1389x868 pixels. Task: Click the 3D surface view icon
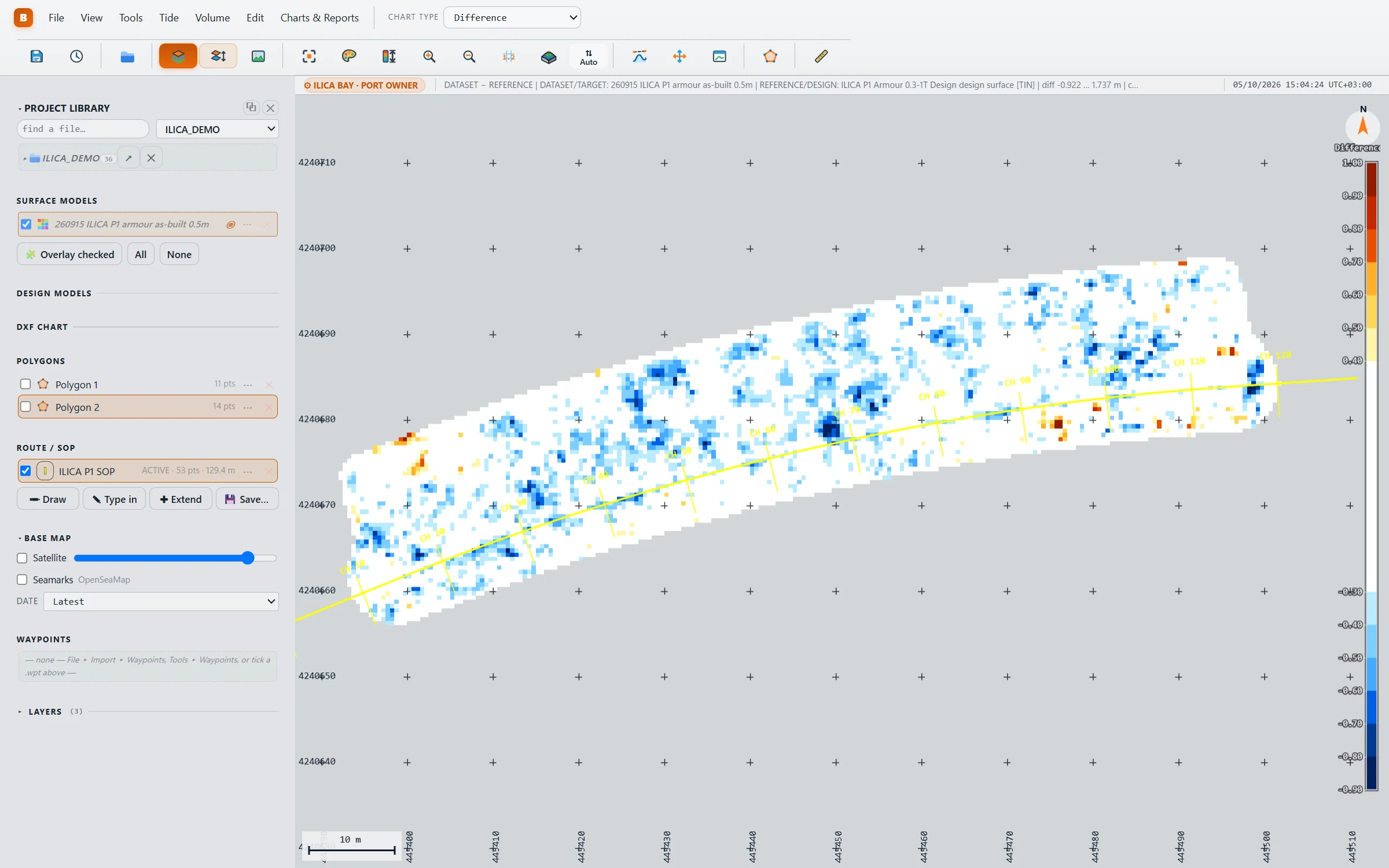549,56
